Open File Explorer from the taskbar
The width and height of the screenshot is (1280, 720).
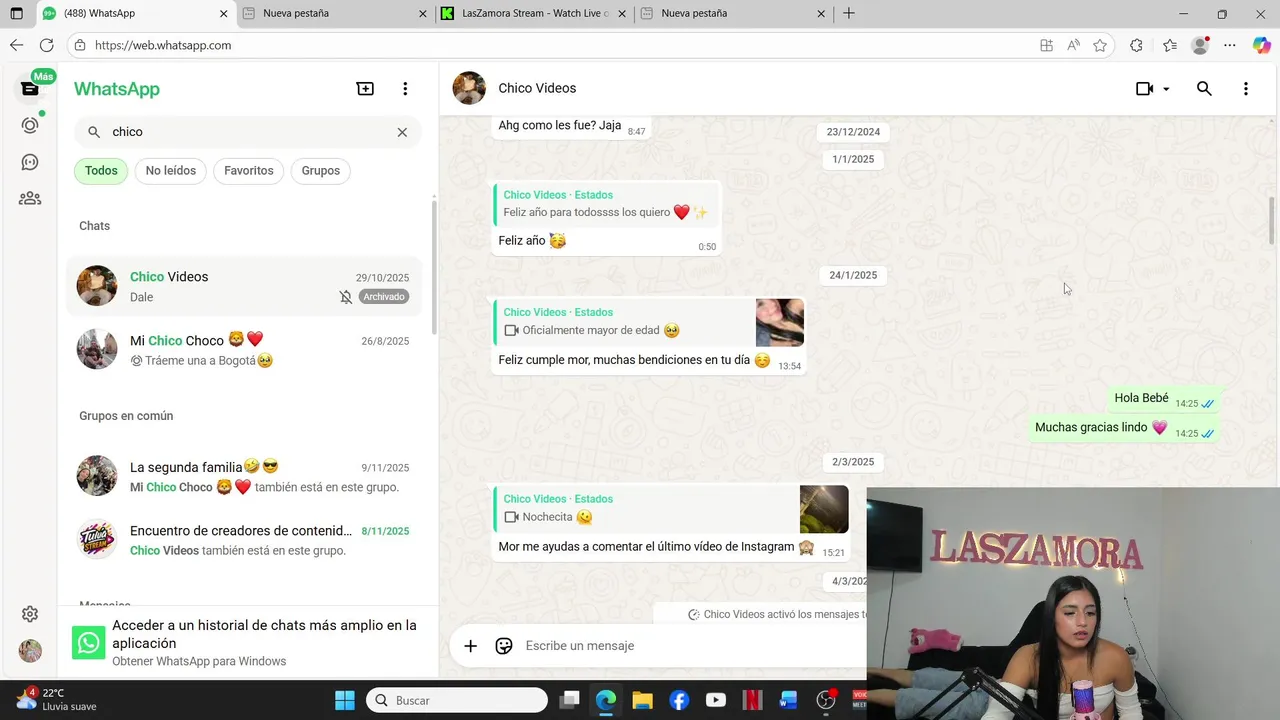642,700
